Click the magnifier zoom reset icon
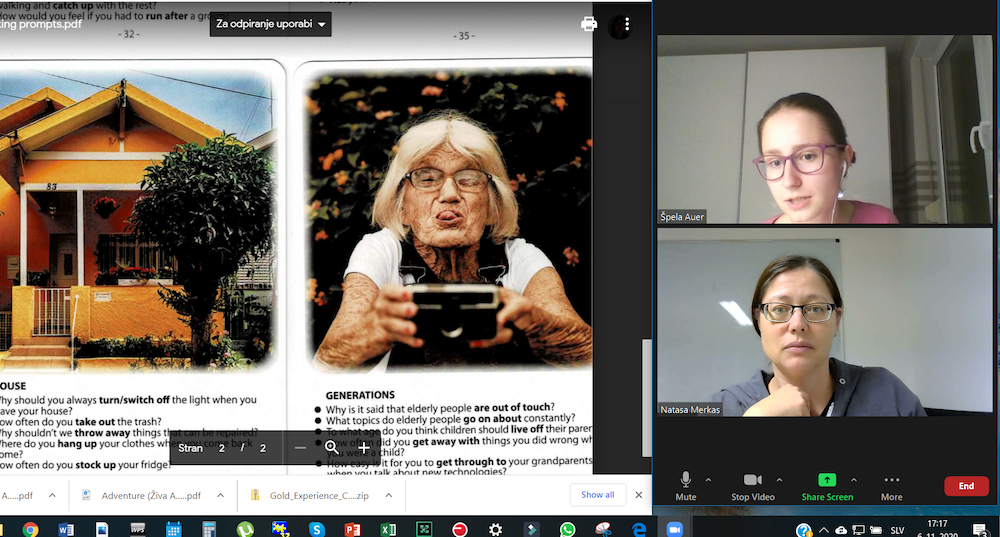 [331, 448]
